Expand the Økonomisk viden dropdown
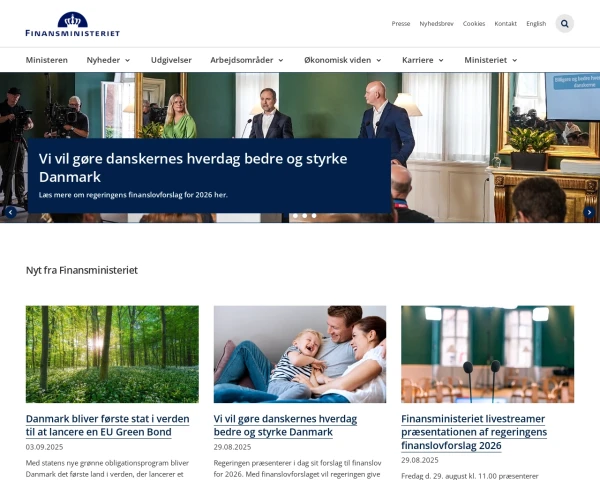This screenshot has height=480, width=600. (343, 60)
